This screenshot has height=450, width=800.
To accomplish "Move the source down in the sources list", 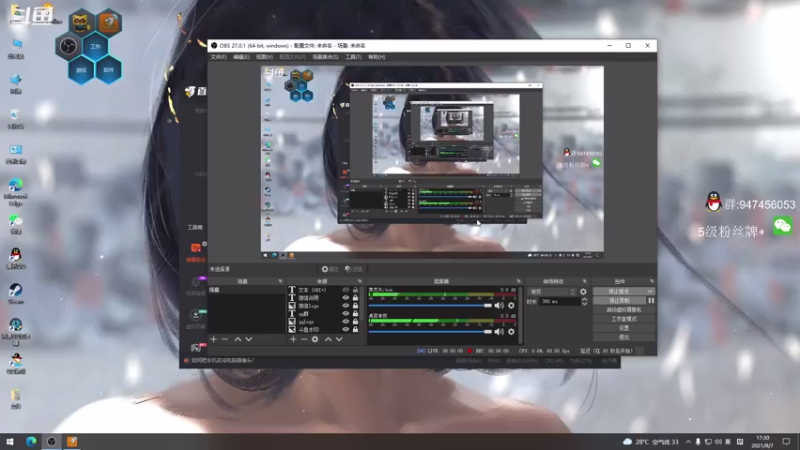I will click(x=339, y=339).
